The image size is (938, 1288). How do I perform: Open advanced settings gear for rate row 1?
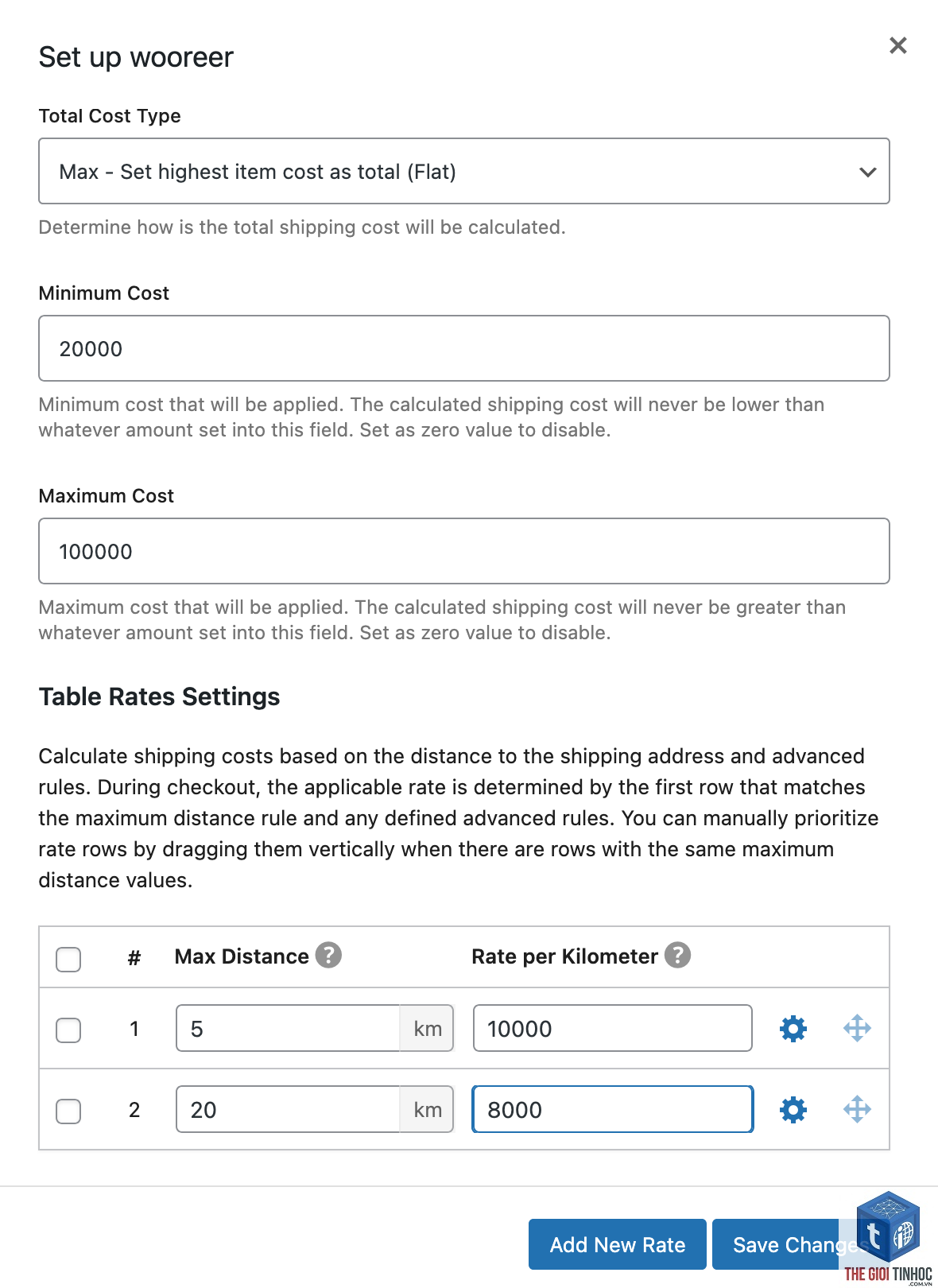pyautogui.click(x=793, y=1029)
